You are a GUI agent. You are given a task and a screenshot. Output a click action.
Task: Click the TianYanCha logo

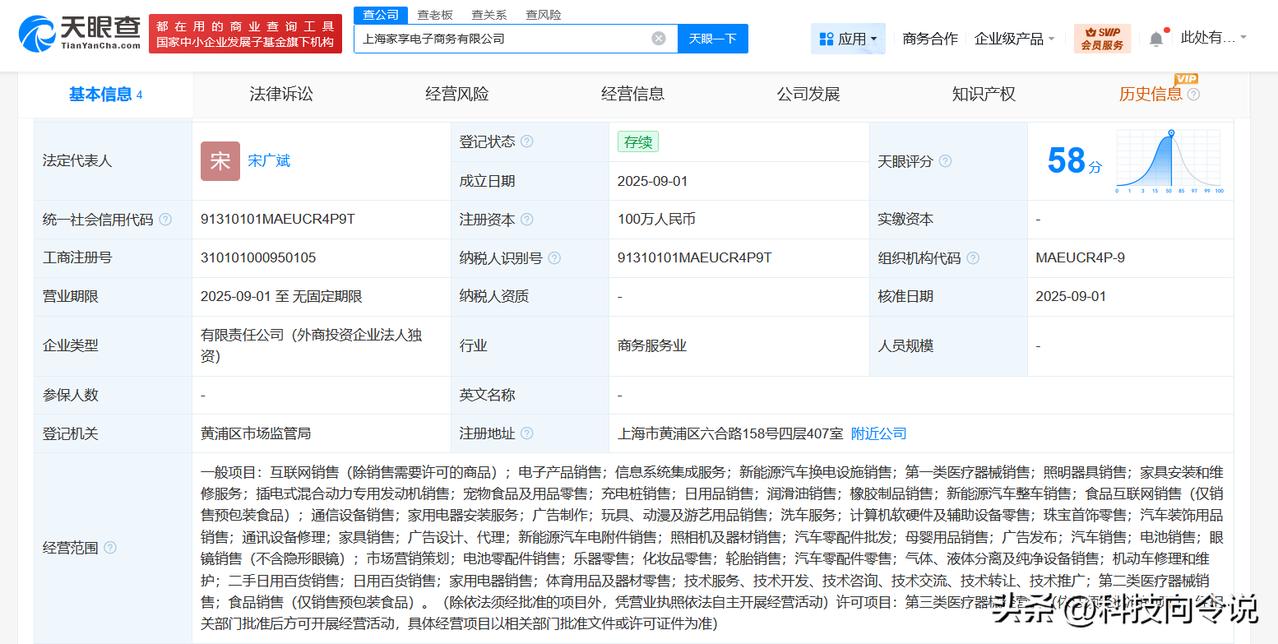pos(79,34)
